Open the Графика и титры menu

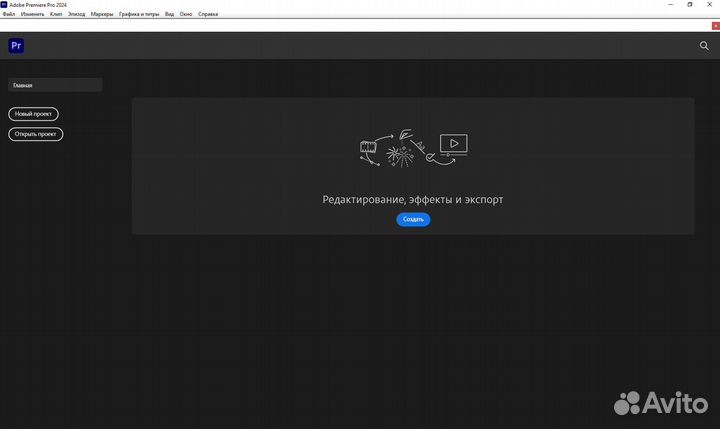[x=139, y=14]
